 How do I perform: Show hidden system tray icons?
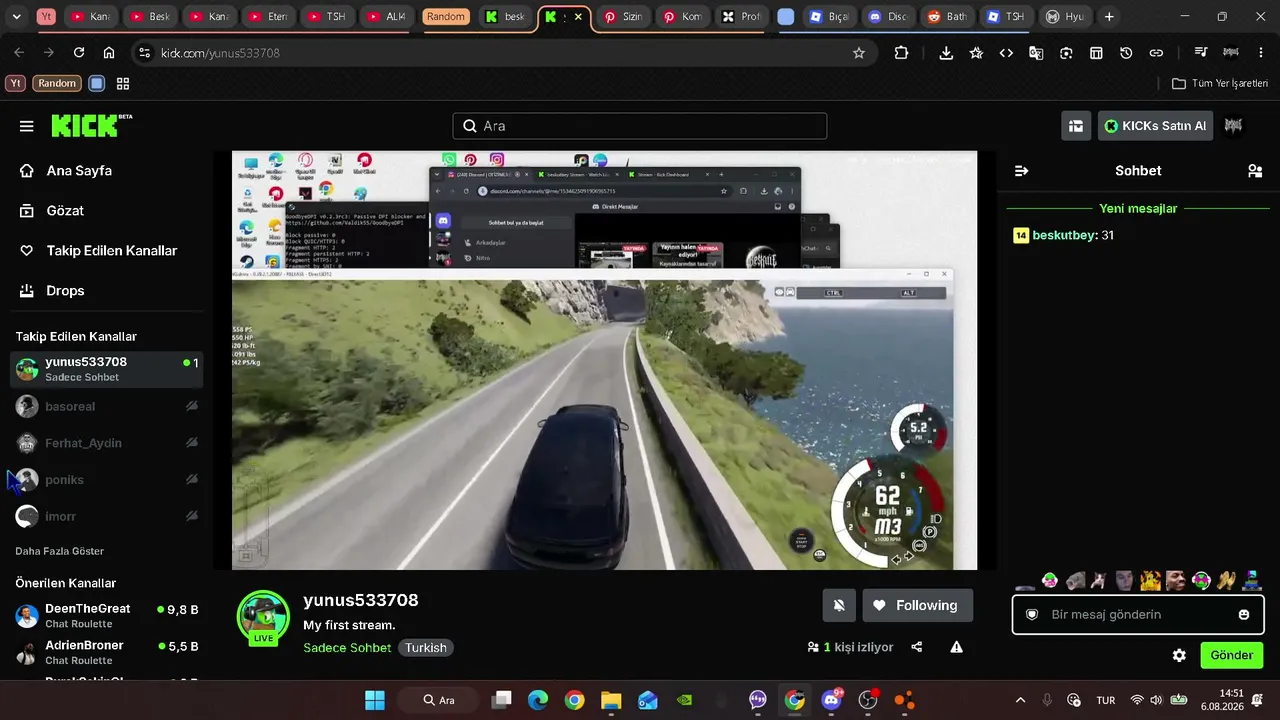1020,700
